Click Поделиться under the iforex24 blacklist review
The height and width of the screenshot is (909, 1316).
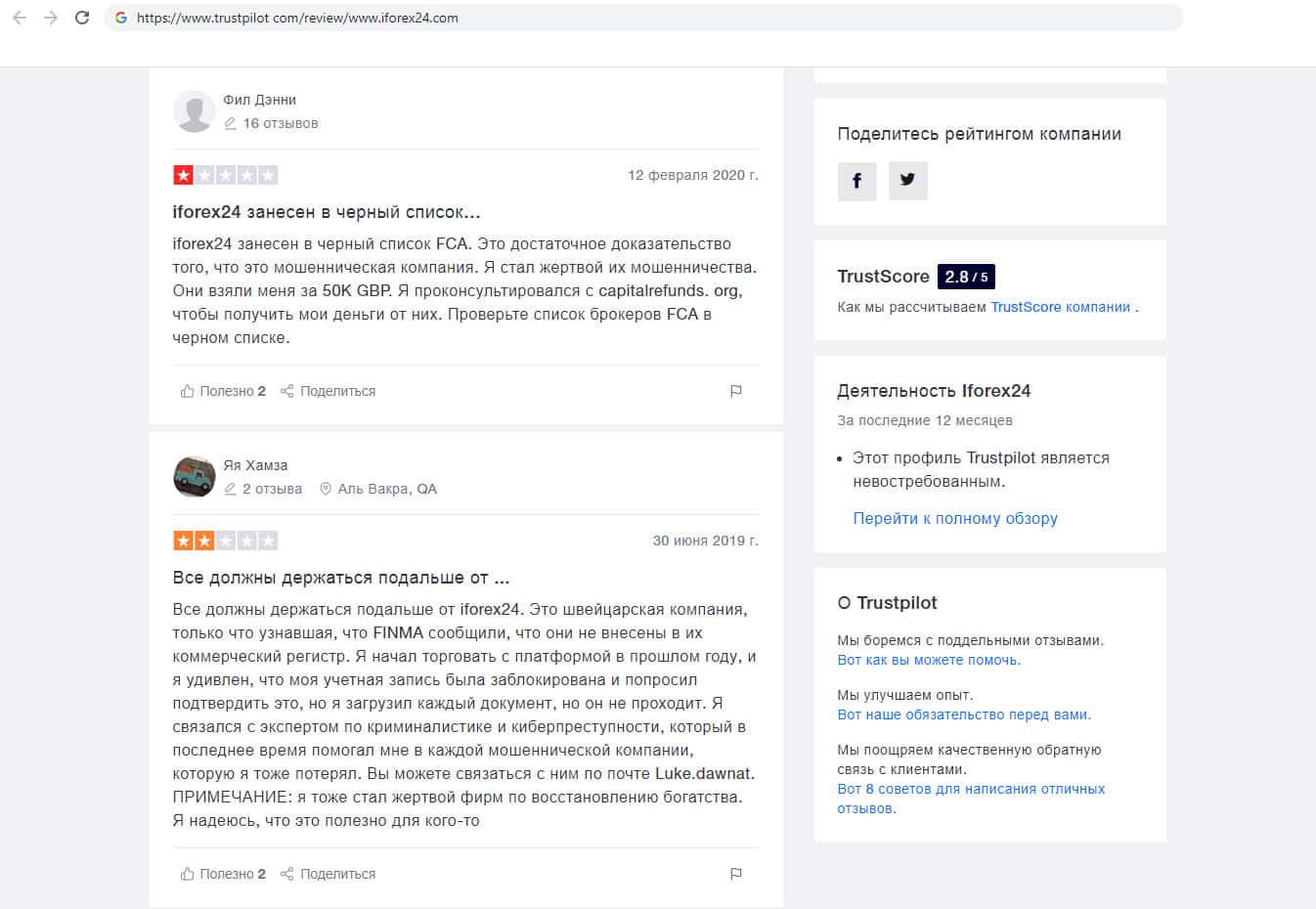point(329,391)
